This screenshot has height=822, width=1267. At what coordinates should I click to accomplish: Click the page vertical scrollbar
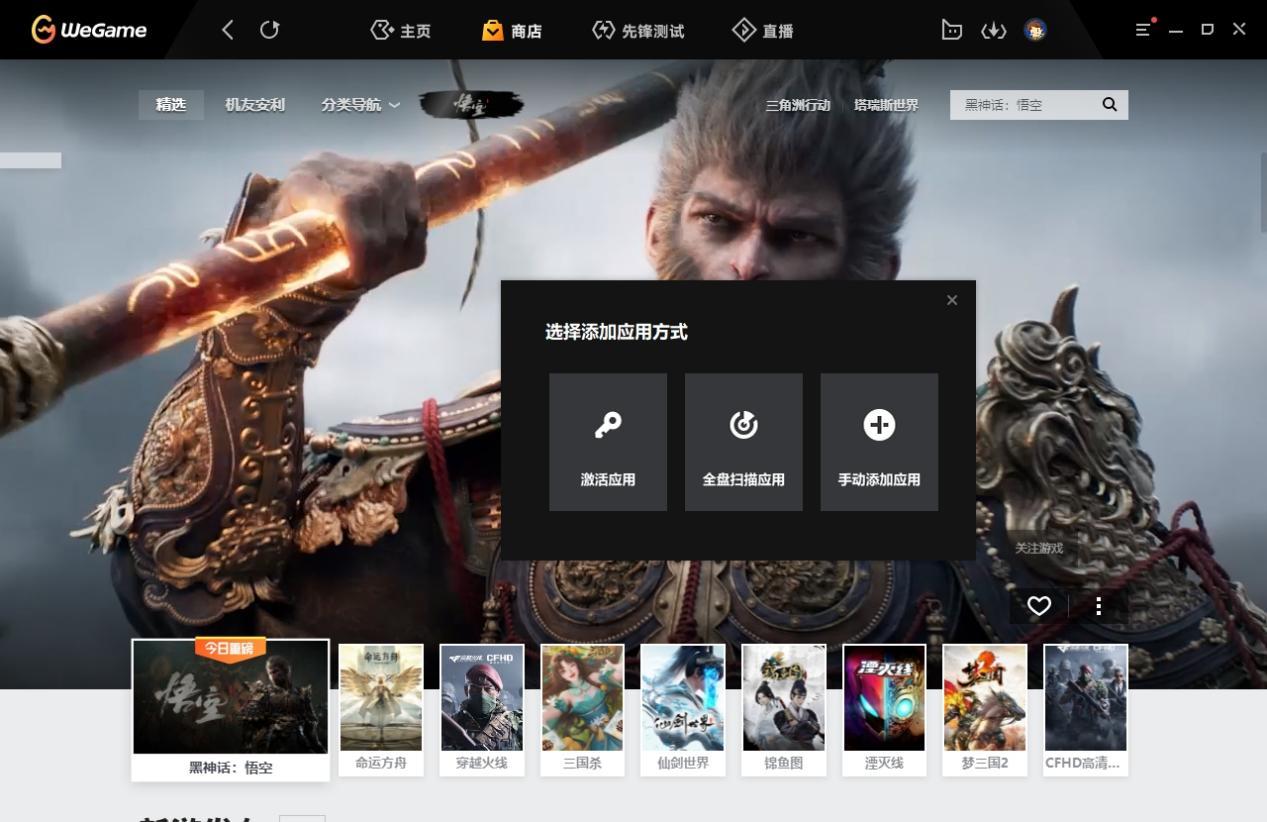1263,193
